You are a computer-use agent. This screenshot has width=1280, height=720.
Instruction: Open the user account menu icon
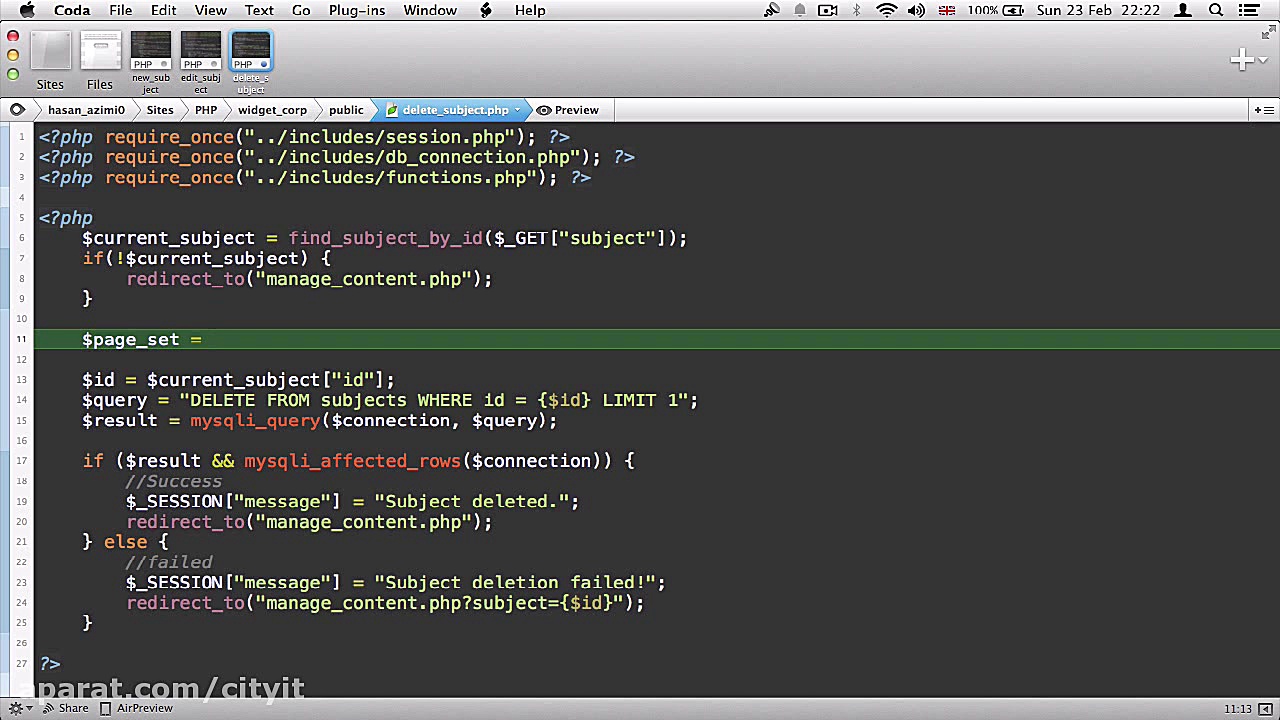[1183, 10]
